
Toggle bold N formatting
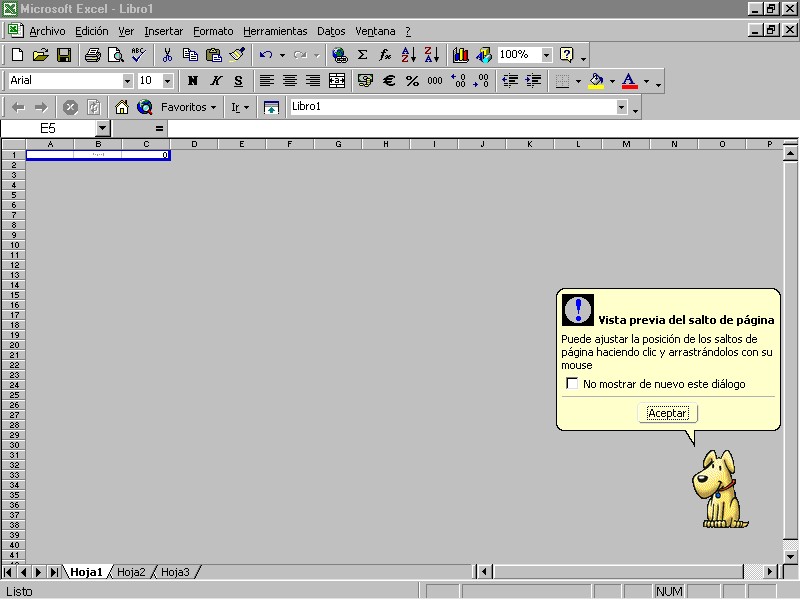[x=192, y=81]
